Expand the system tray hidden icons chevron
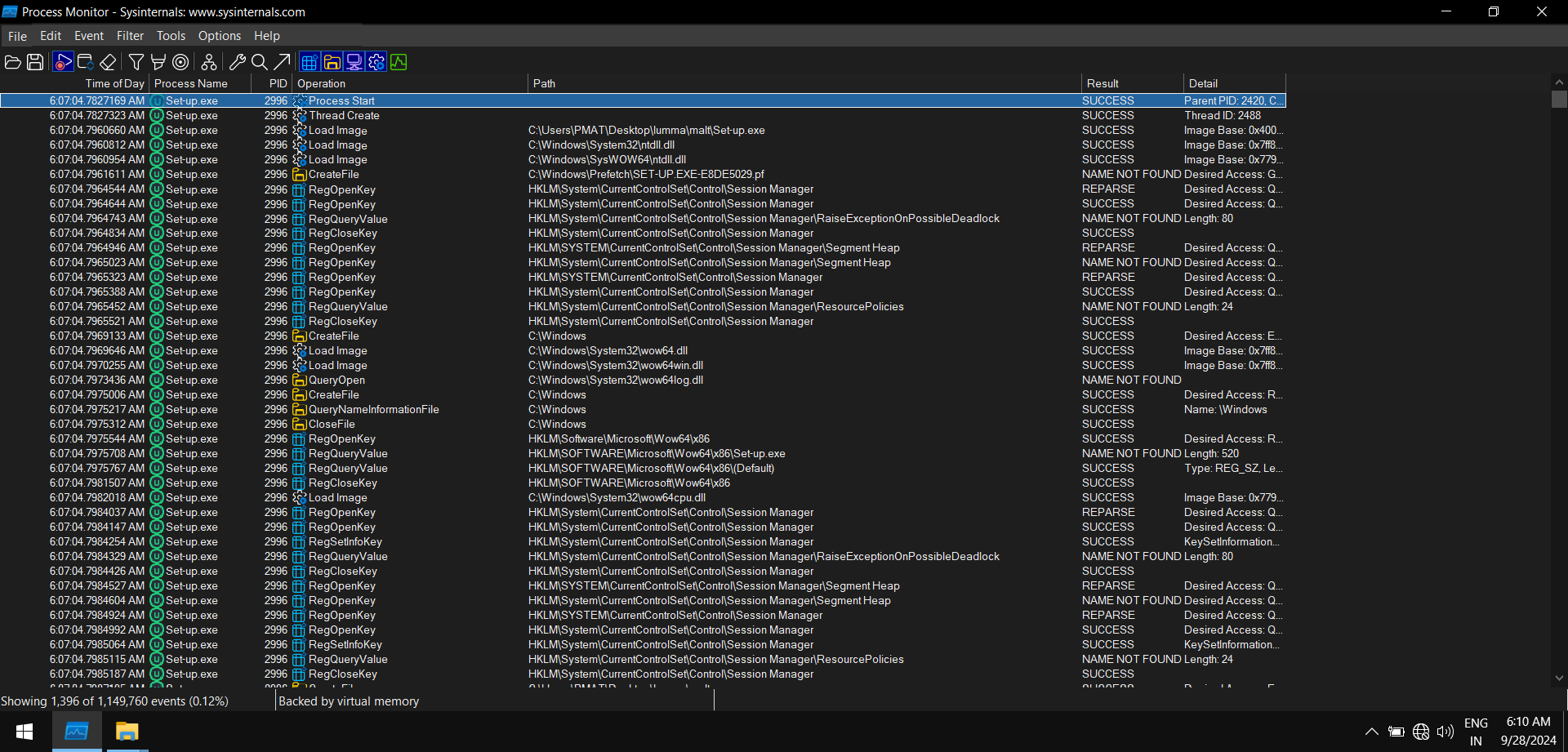The image size is (1568, 752). pyautogui.click(x=1372, y=732)
